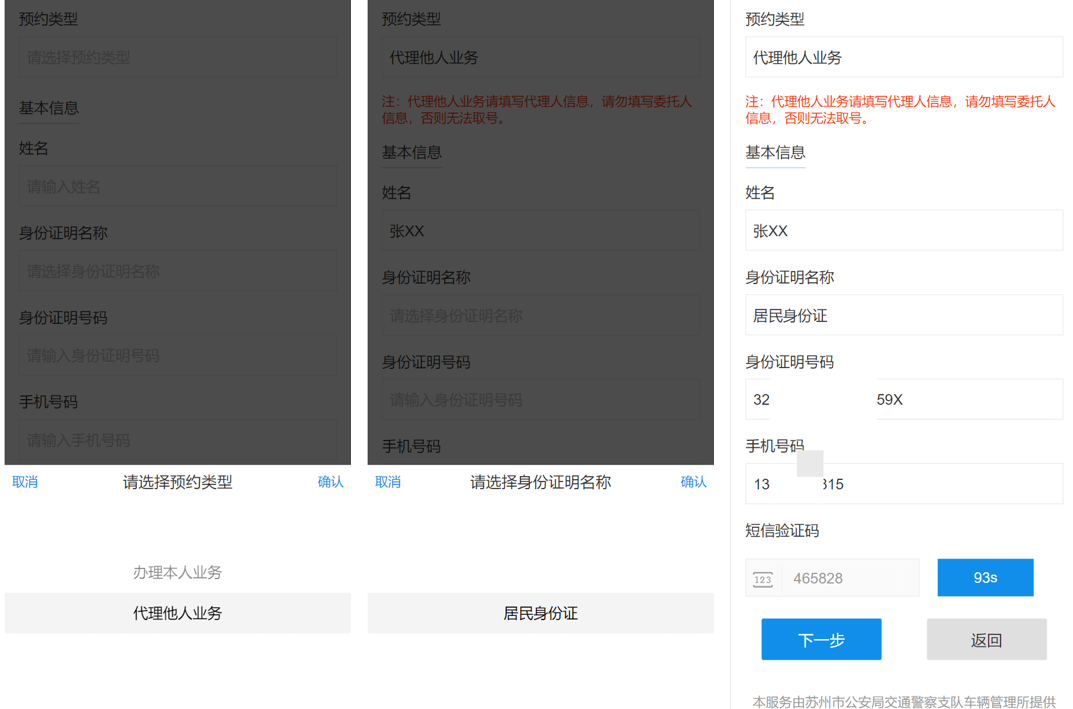Click the dimmed 请输入姓名 placeholder field
Image resolution: width=1073 pixels, height=709 pixels.
coord(177,187)
